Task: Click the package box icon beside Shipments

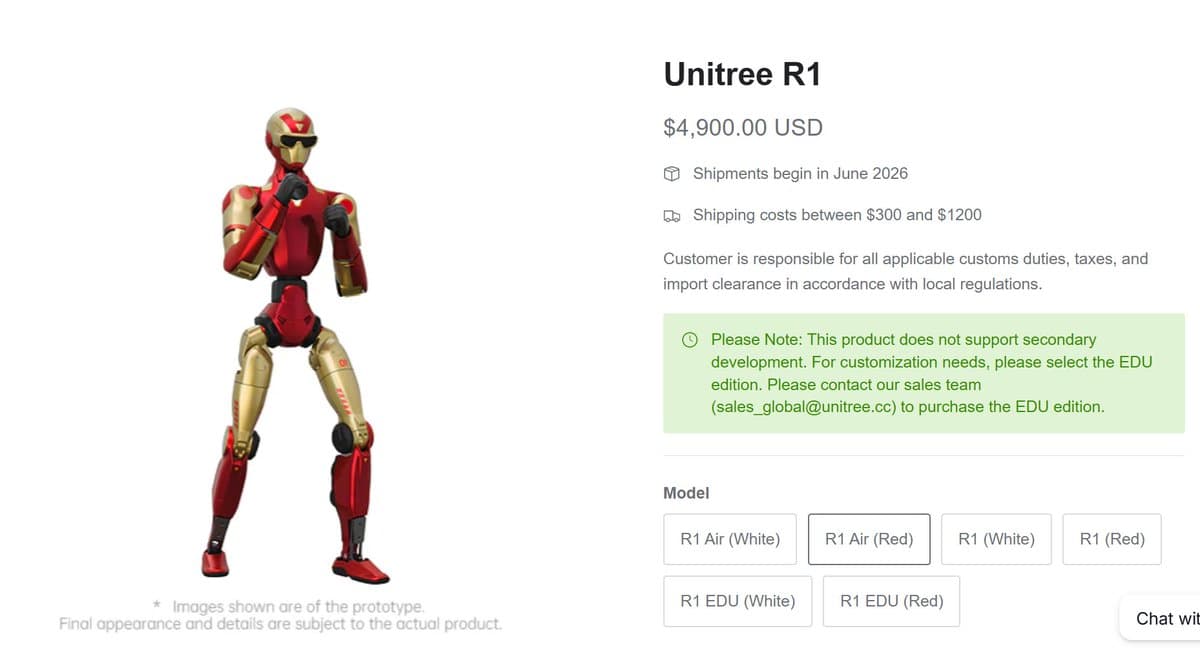Action: point(672,174)
